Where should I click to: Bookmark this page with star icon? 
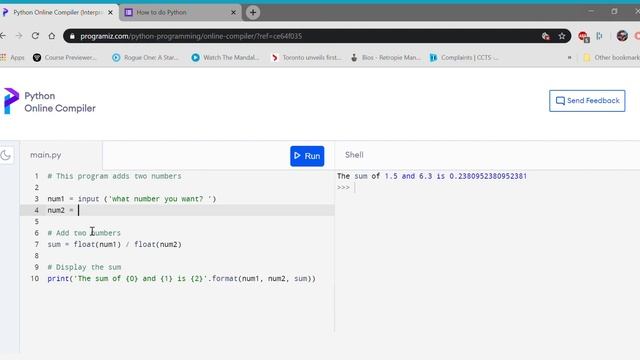pos(562,36)
